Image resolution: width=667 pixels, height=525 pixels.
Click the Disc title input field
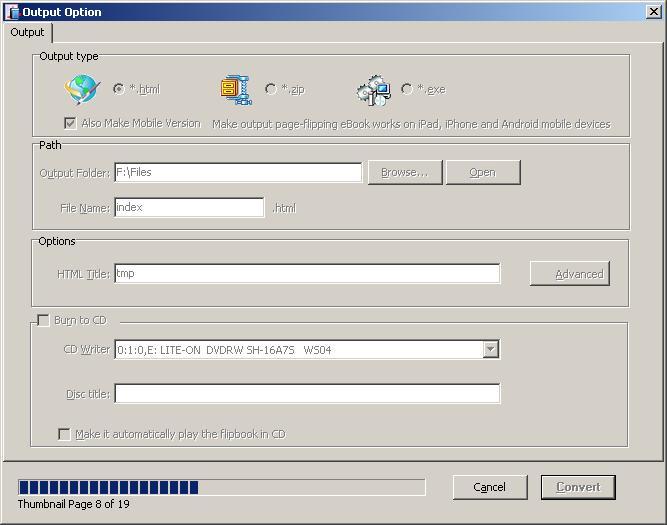click(x=307, y=394)
